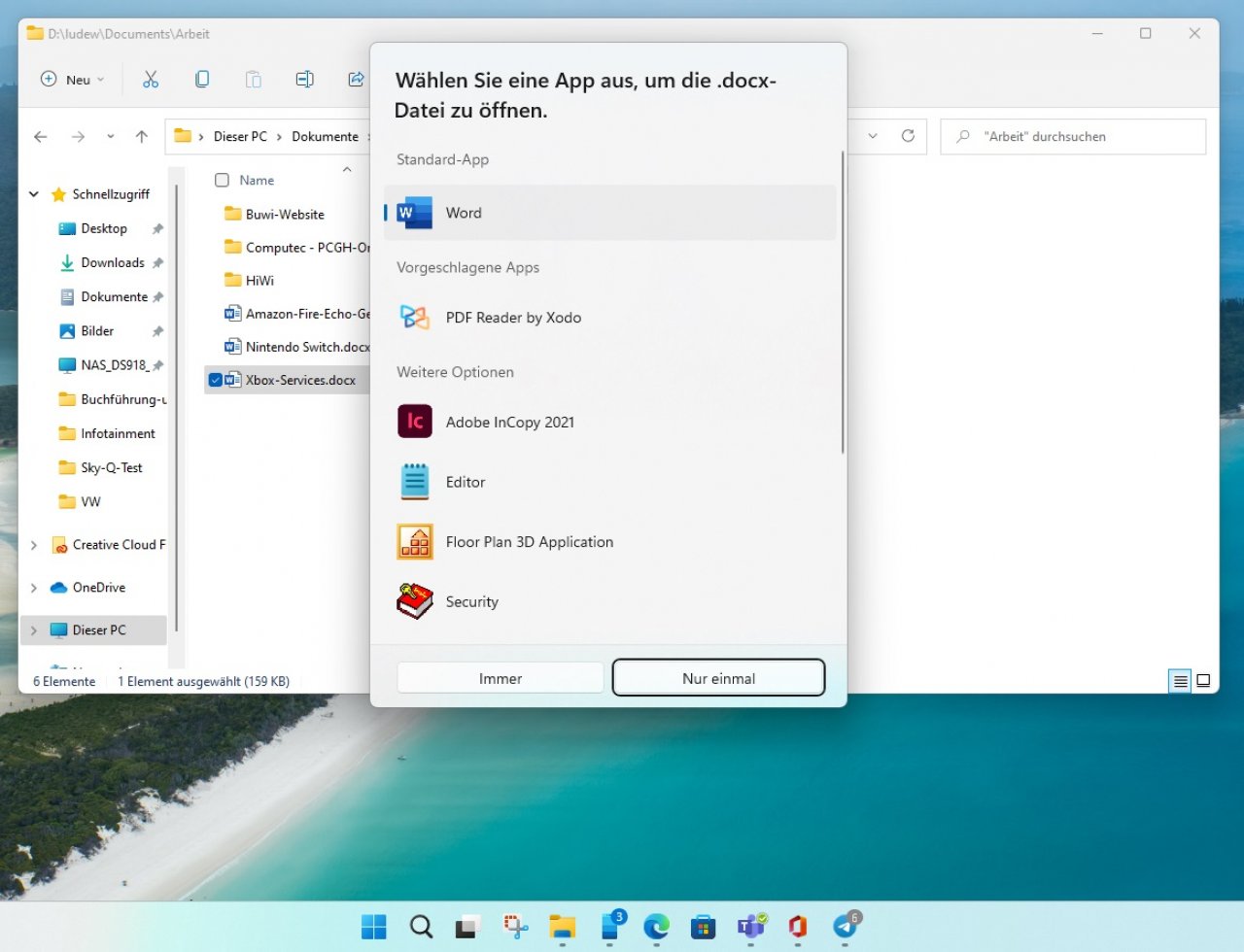Viewport: 1244px width, 952px height.
Task: Click the Paste icon in Explorer toolbar
Action: click(254, 80)
